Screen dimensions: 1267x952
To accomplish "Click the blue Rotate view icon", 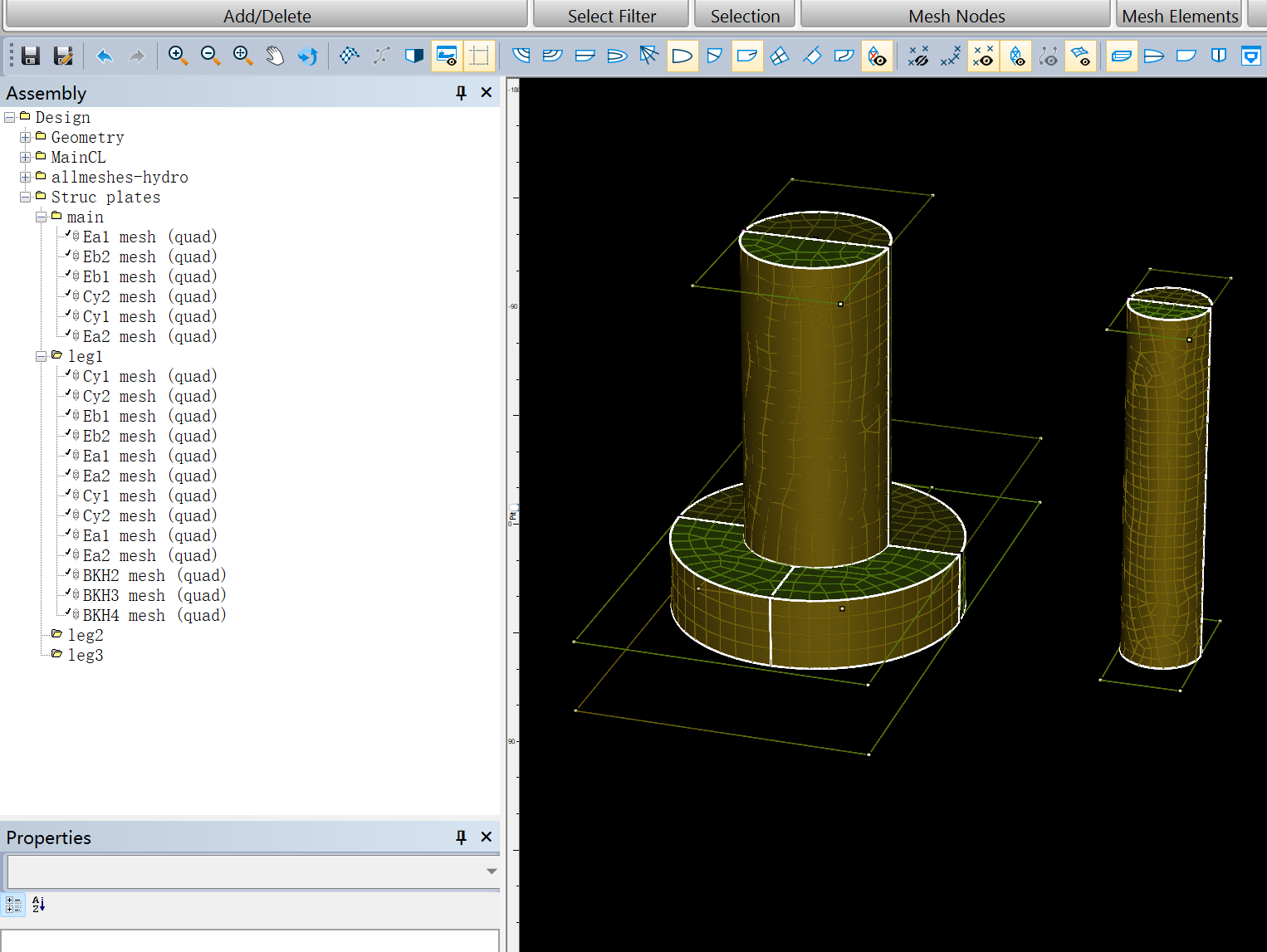I will pyautogui.click(x=308, y=56).
